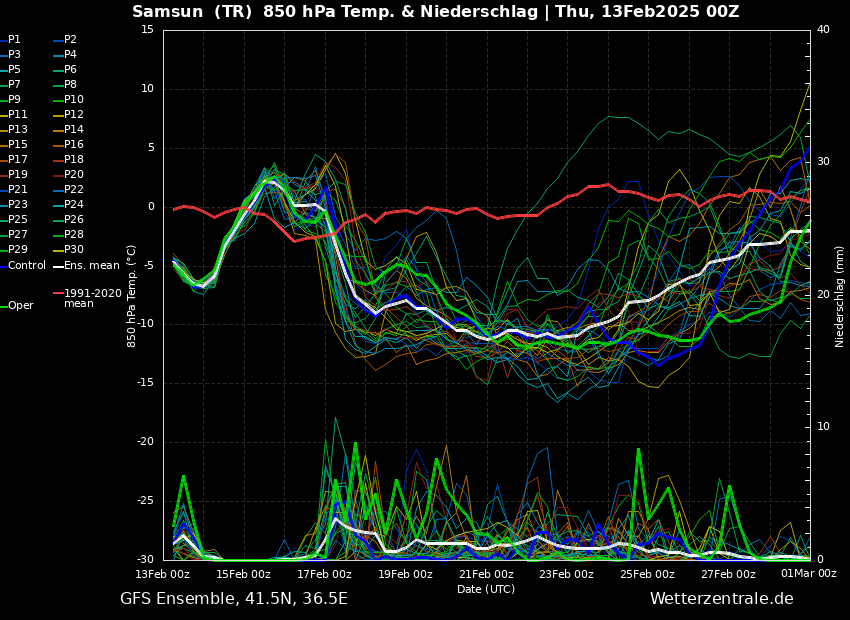
Task: Select the 1991-2020 mean legend entry
Action: 88,298
